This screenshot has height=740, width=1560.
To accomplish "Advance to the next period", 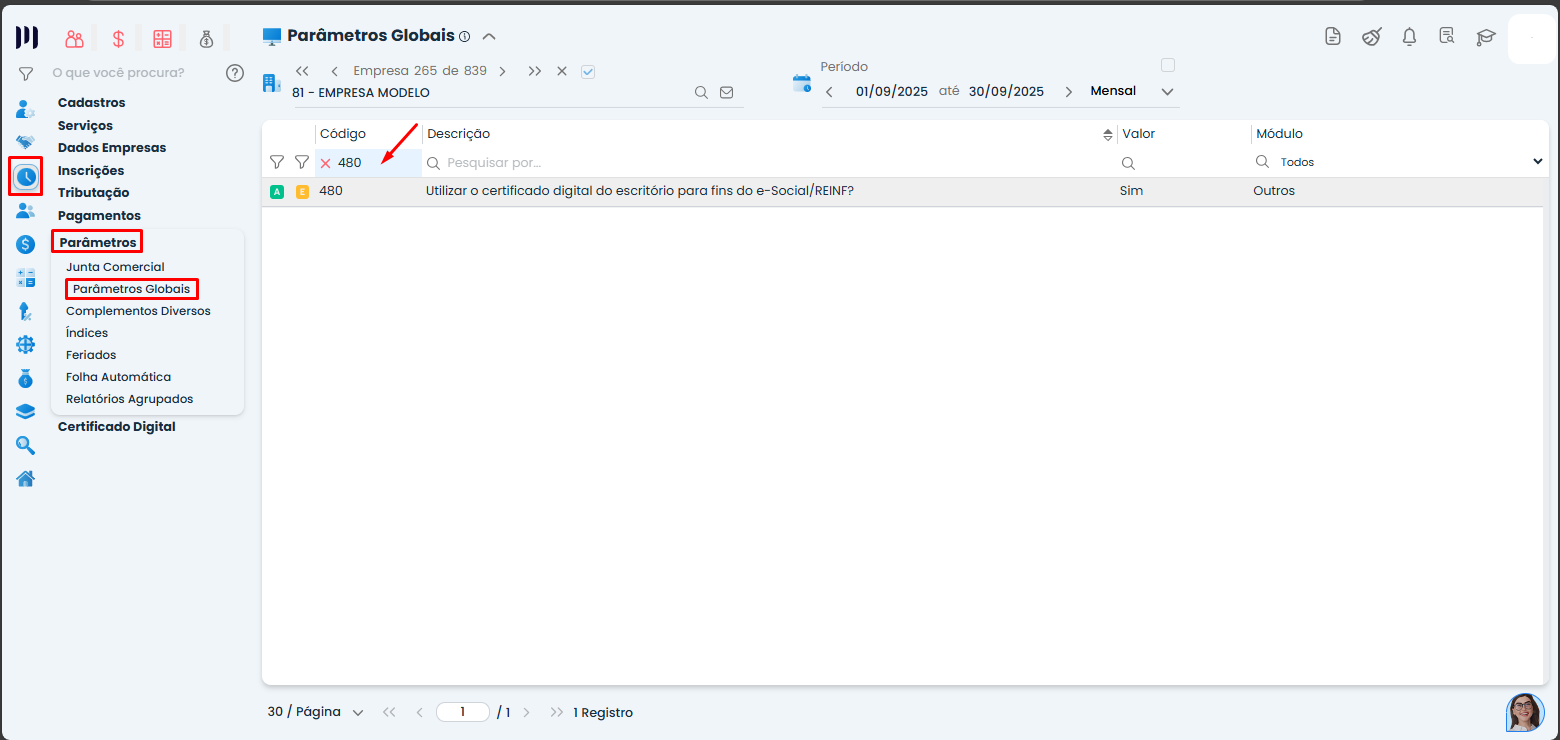I will [x=1068, y=92].
